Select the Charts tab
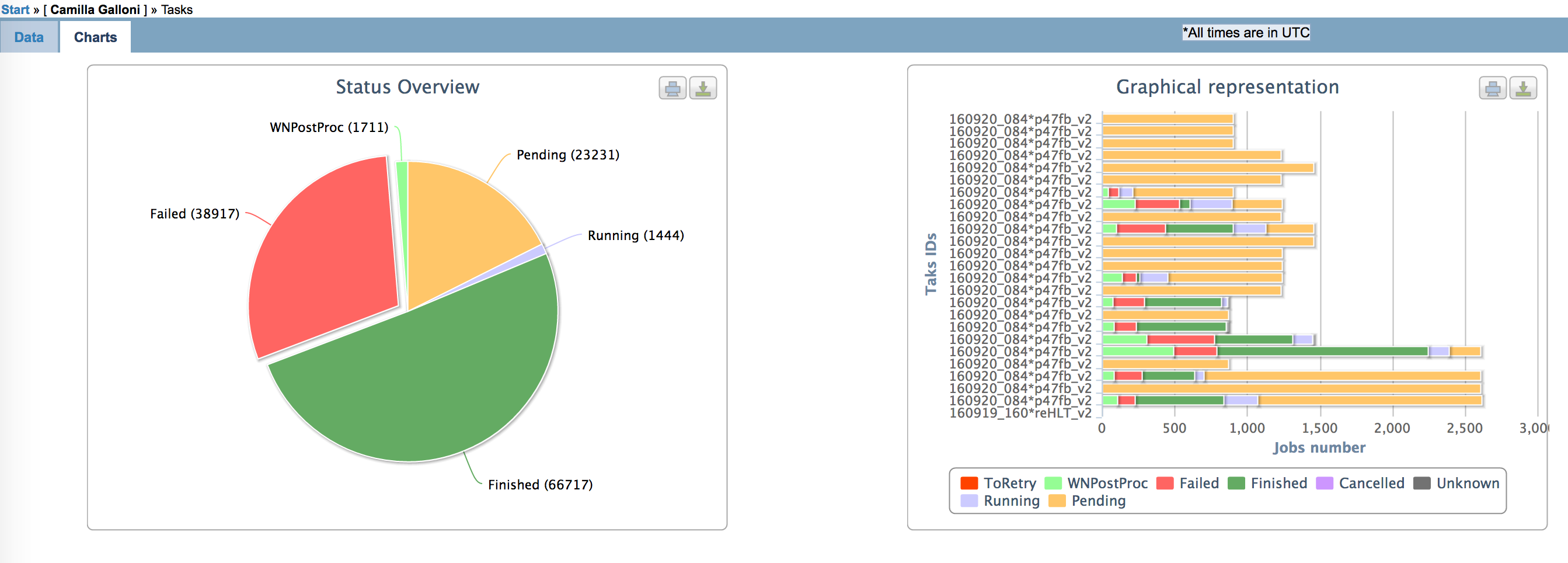 click(x=95, y=37)
